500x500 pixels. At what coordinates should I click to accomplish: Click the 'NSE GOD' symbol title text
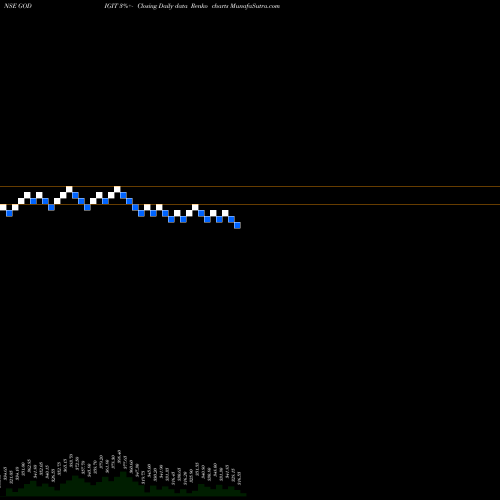[18, 6]
